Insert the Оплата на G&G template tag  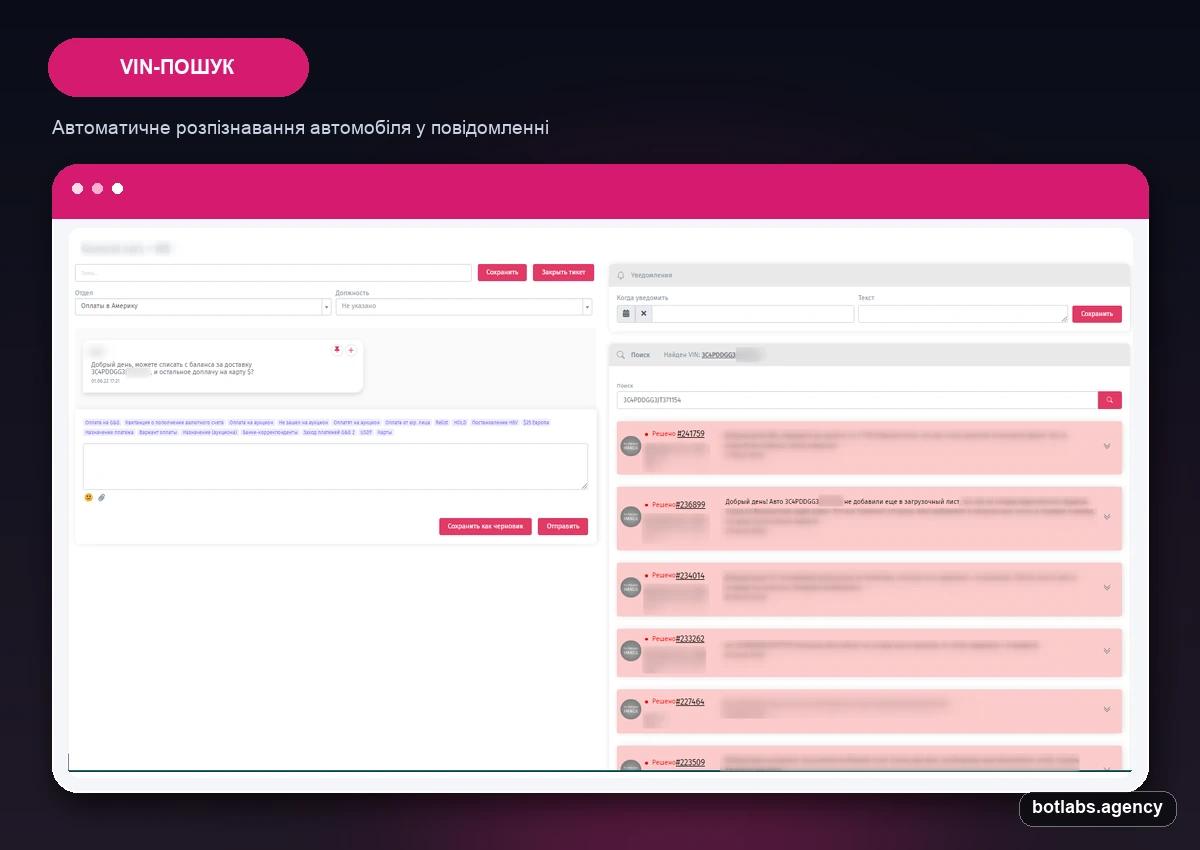[102, 422]
